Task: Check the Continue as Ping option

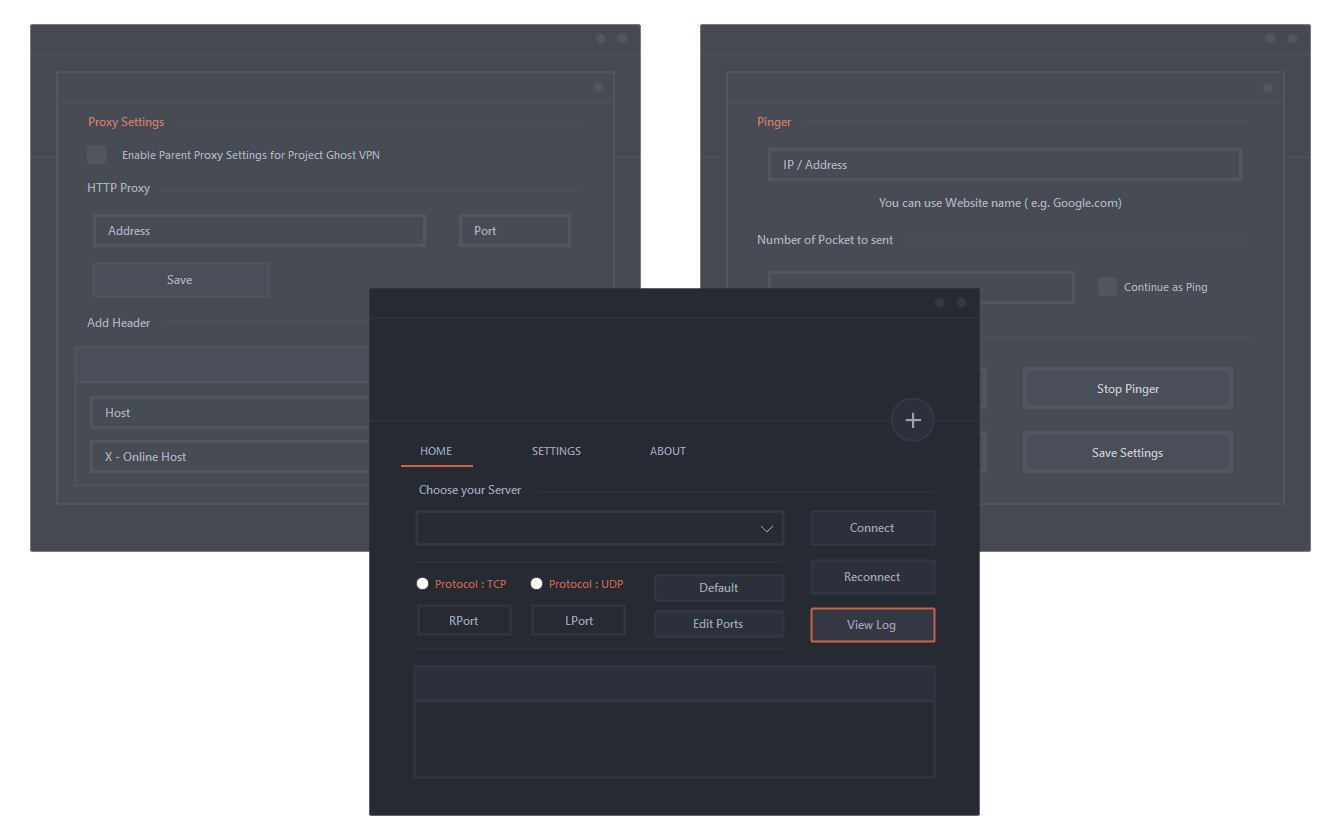Action: point(1107,286)
